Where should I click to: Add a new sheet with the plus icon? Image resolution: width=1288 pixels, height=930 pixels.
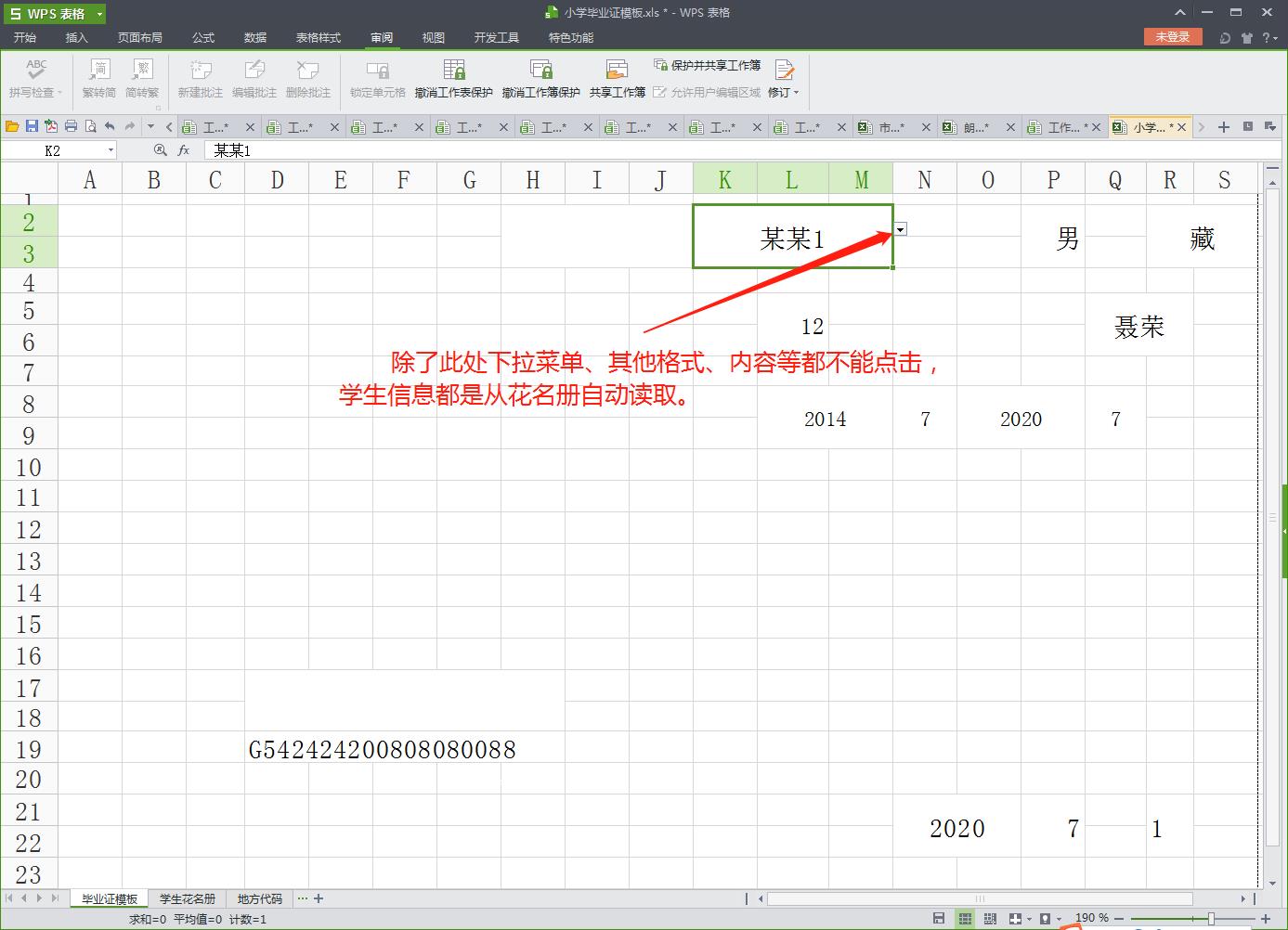point(319,898)
